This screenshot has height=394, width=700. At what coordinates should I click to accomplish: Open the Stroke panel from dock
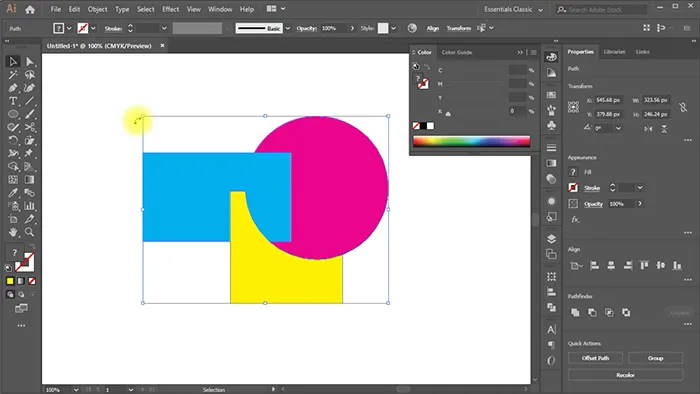click(551, 147)
